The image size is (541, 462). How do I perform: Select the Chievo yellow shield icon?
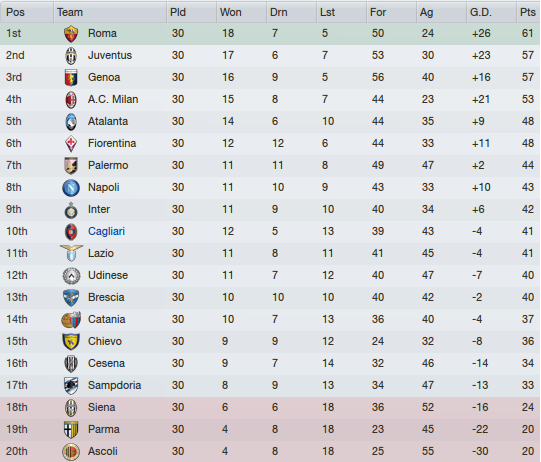click(71, 342)
